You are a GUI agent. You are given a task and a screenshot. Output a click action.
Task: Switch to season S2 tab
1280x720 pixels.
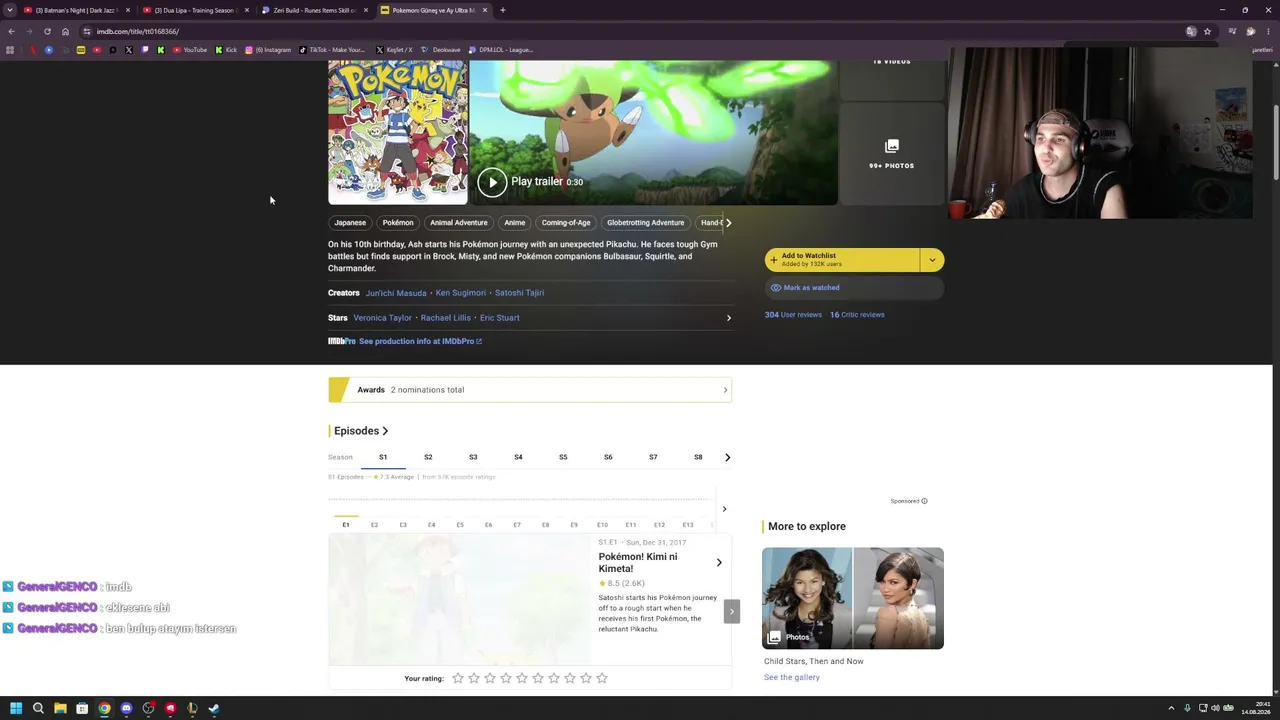click(428, 457)
